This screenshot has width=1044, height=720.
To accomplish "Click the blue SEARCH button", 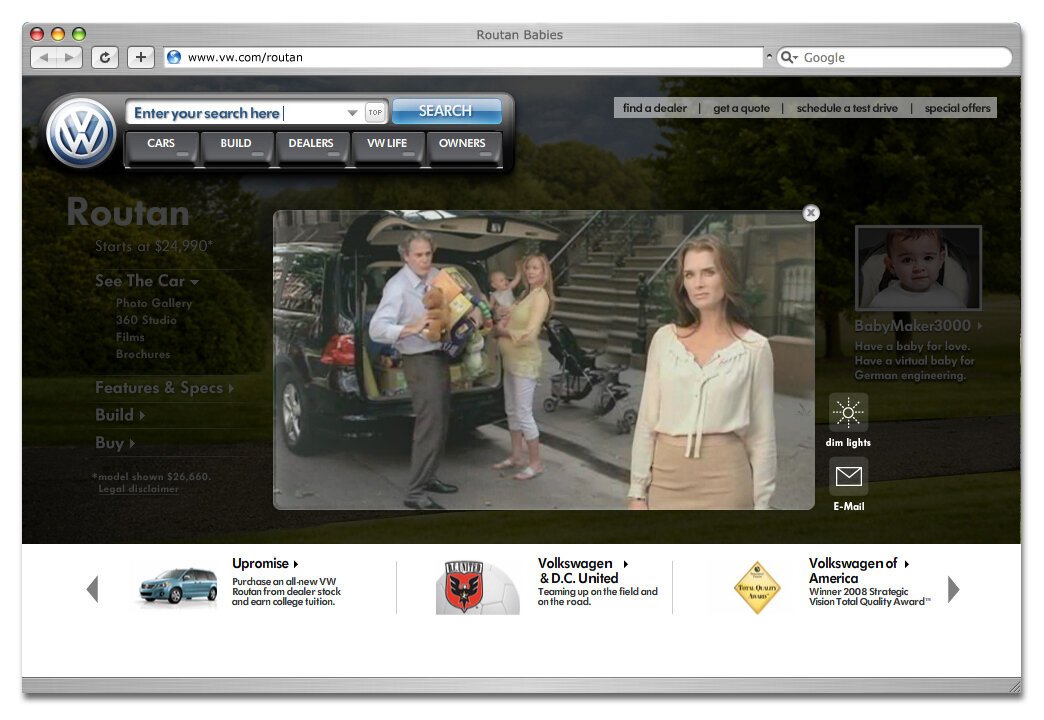I will (x=446, y=111).
